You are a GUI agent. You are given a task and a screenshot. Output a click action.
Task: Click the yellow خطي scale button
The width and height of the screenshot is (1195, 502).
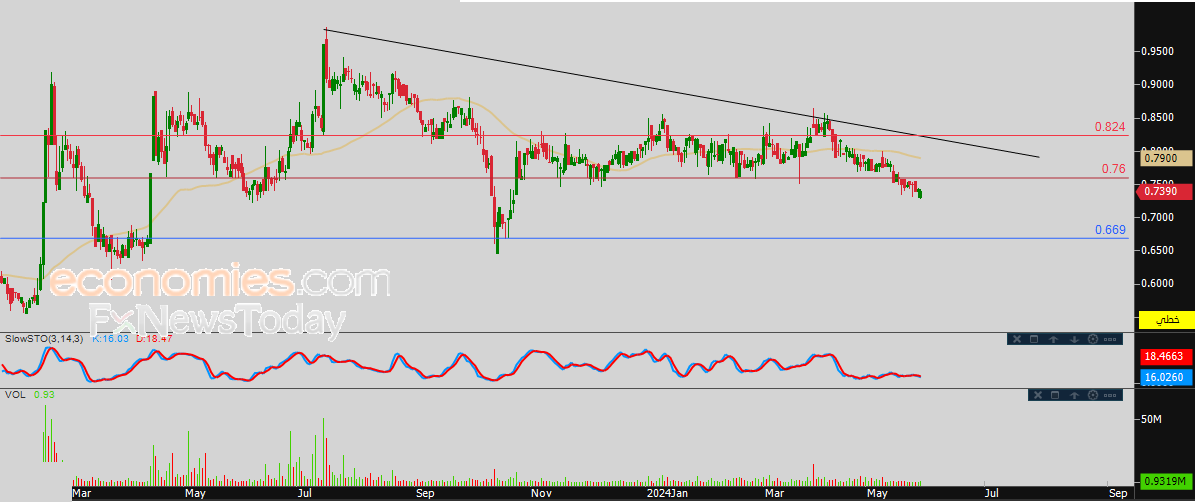coord(1165,320)
